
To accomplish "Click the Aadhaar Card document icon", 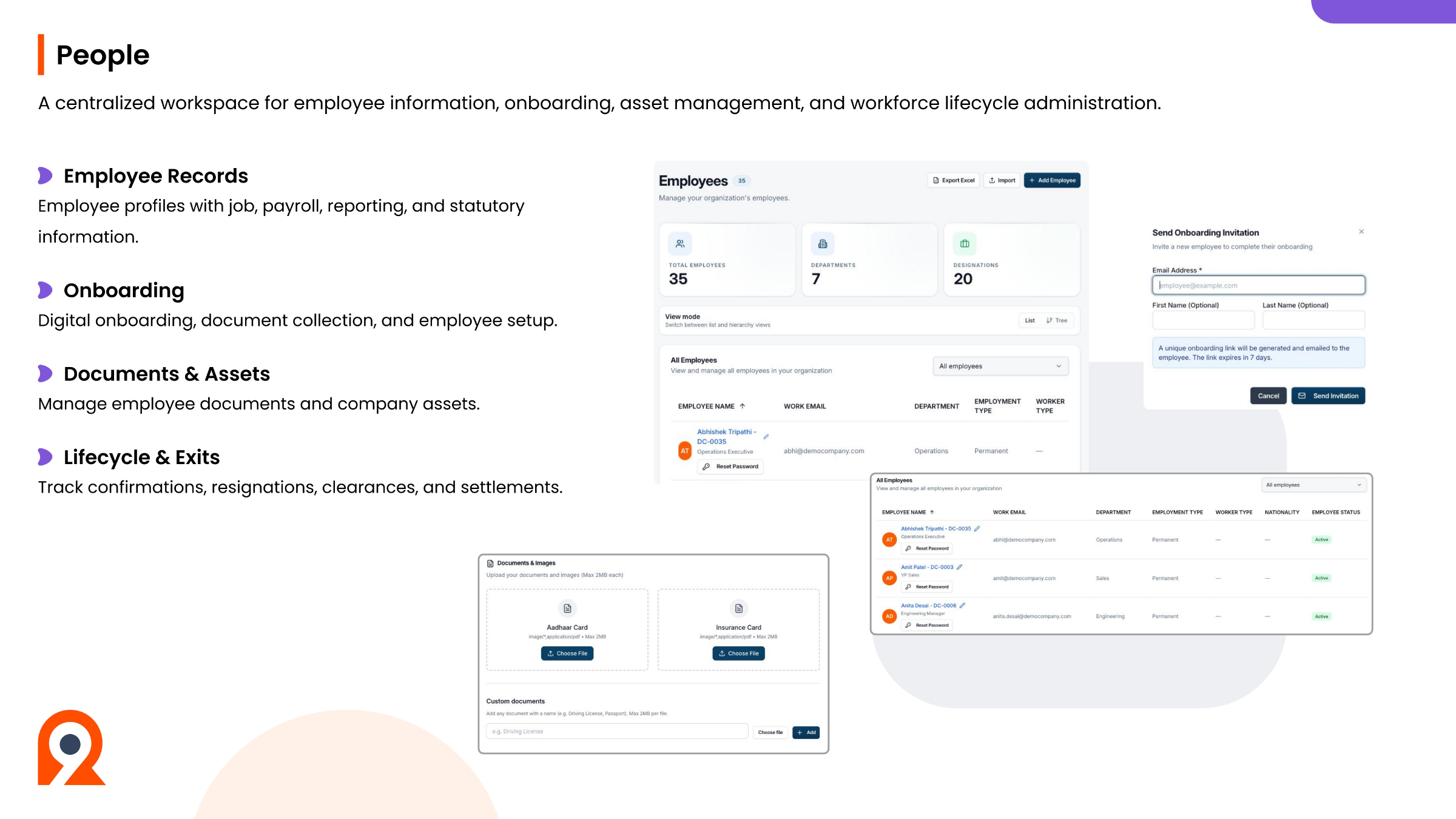I will [x=567, y=608].
